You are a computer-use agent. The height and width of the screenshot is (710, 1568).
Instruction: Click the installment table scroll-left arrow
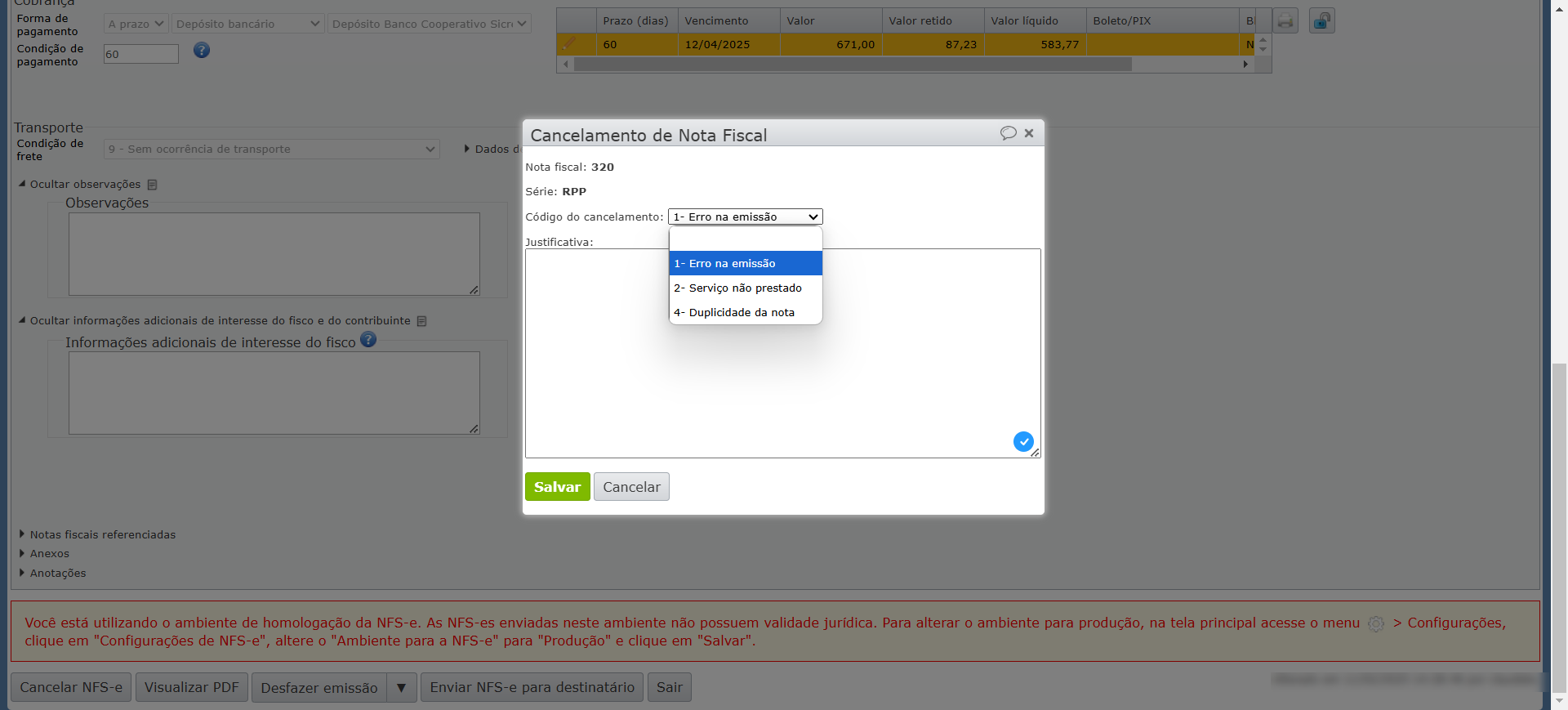(x=565, y=65)
